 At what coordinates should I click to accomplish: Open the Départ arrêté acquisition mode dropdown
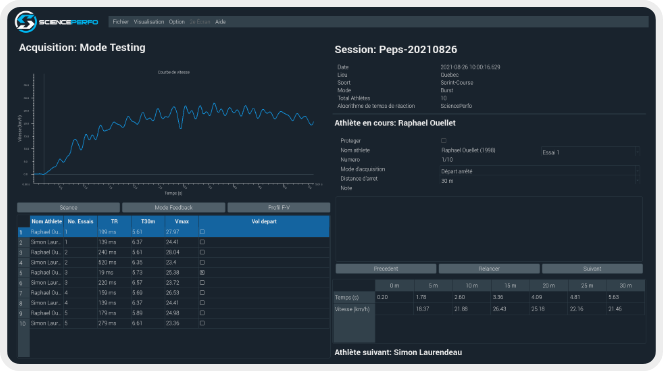click(540, 171)
